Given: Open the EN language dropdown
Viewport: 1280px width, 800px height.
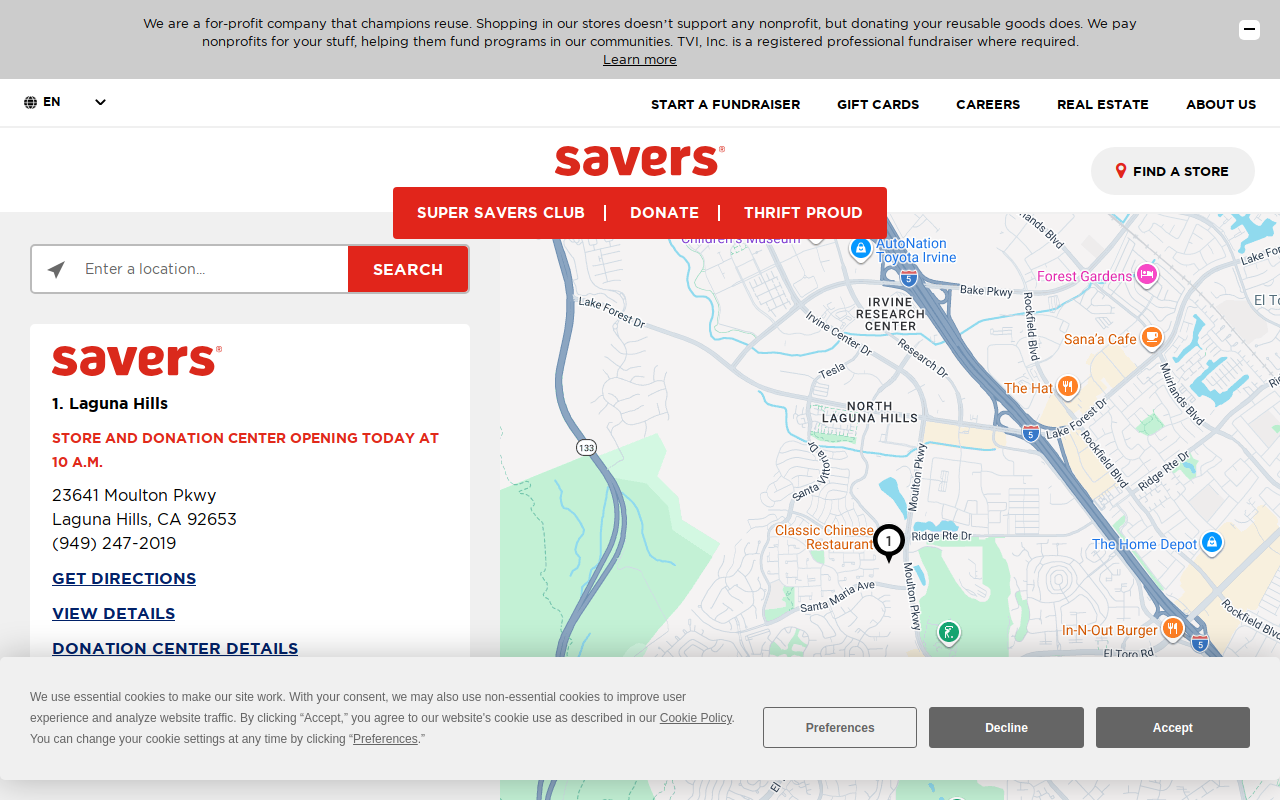Looking at the screenshot, I should 65,102.
